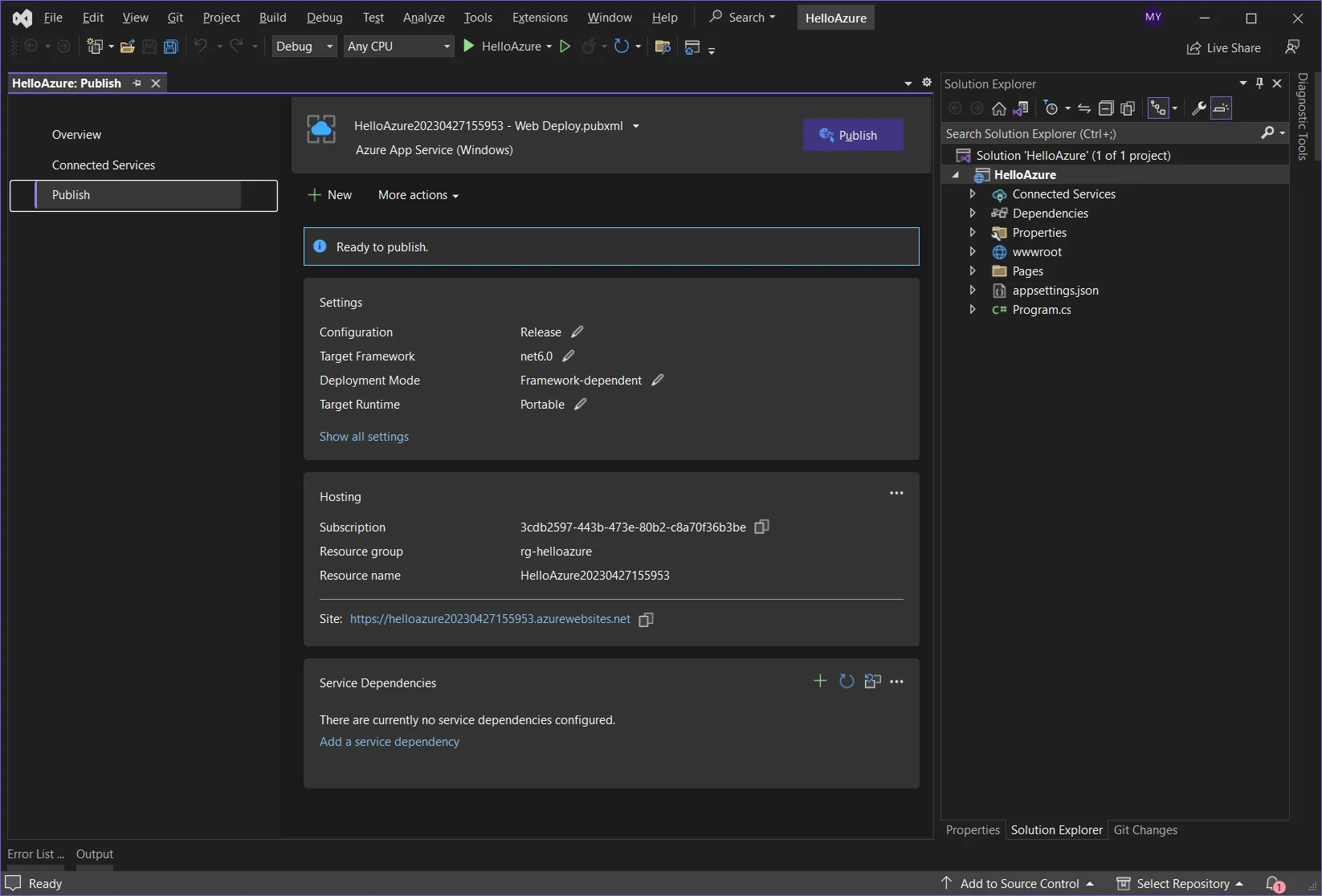This screenshot has width=1322, height=896.
Task: Click Show all settings link
Action: (364, 436)
